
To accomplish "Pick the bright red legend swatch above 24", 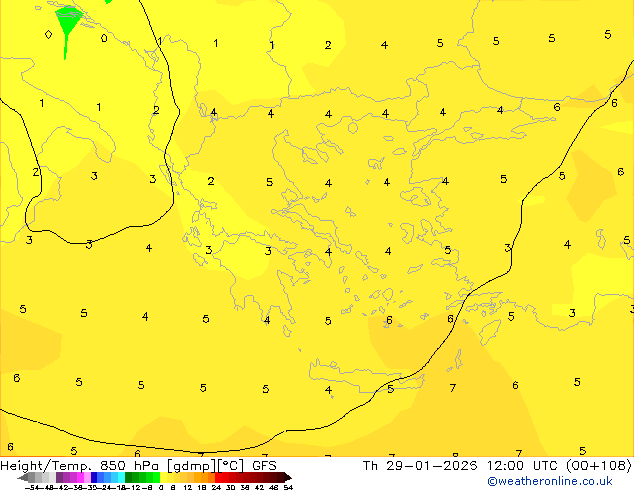I will point(219,477).
